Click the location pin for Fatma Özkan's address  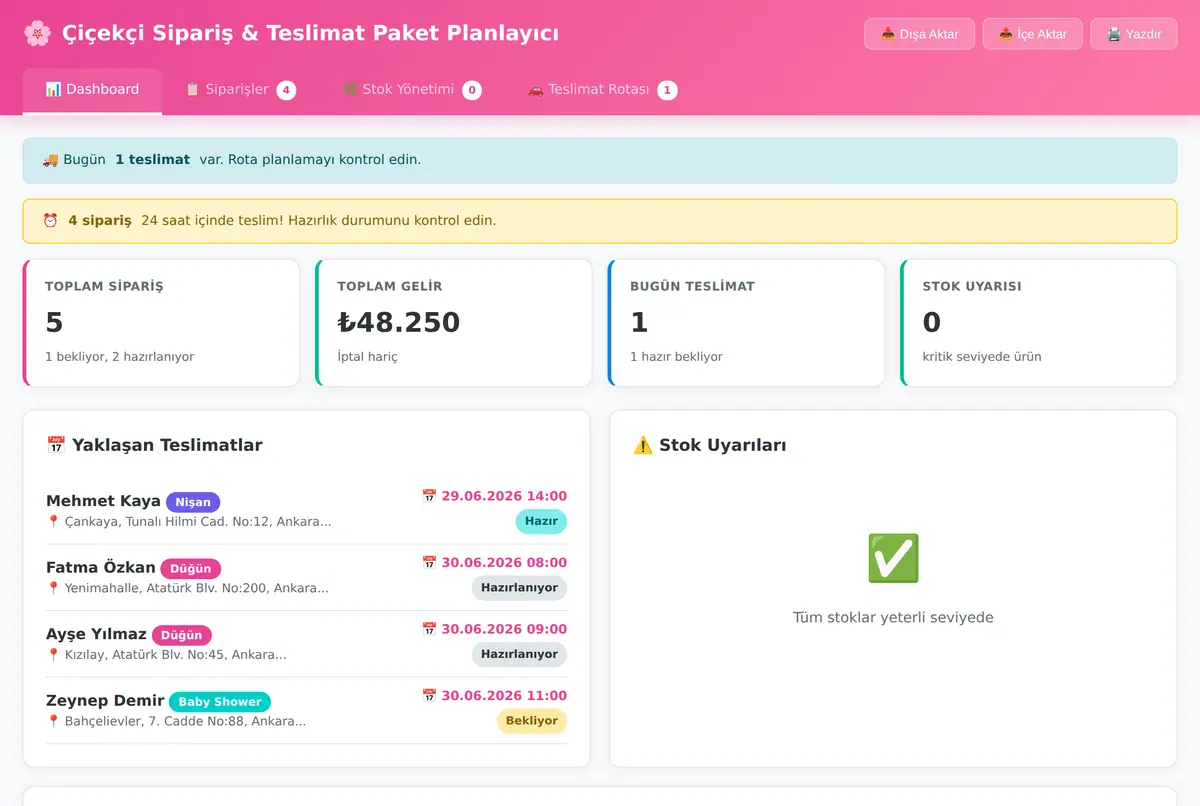tap(54, 588)
